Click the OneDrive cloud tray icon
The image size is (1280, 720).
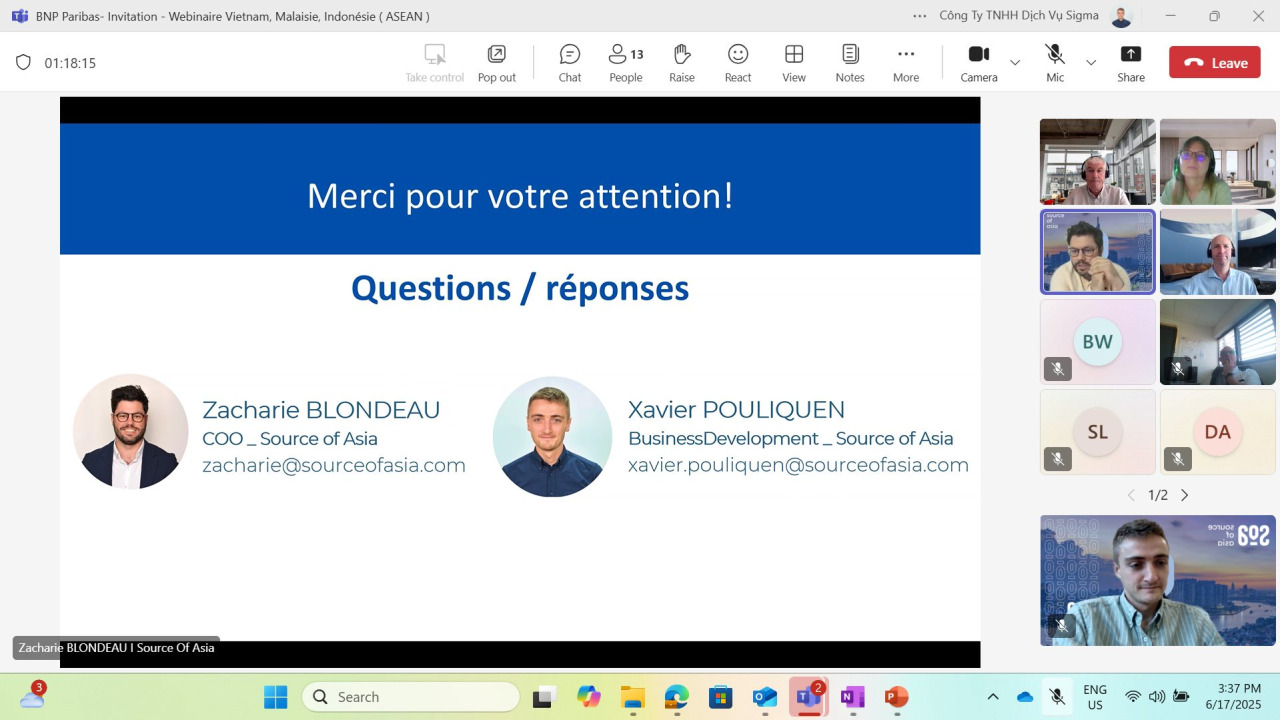pos(1025,697)
